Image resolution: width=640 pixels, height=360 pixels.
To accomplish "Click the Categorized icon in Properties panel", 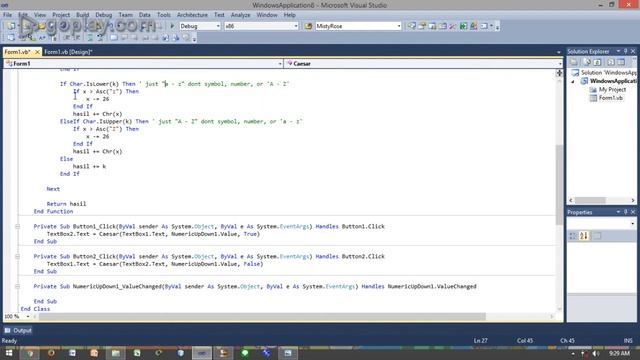I will tap(573, 236).
